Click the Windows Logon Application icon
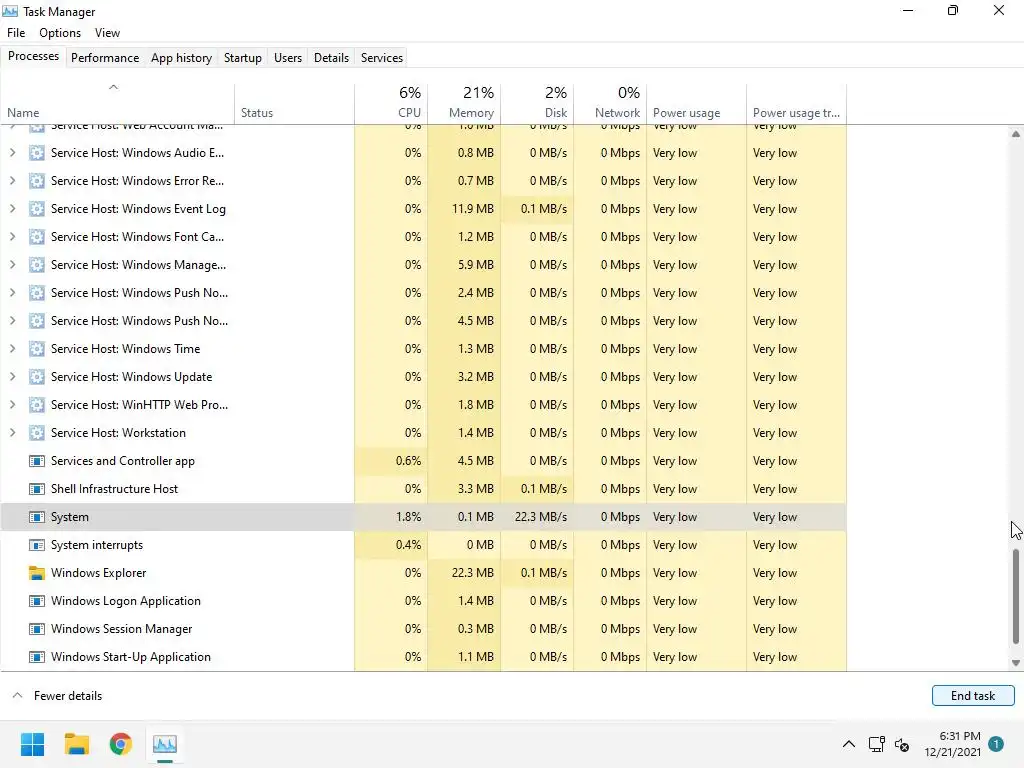1024x768 pixels. pyautogui.click(x=37, y=601)
